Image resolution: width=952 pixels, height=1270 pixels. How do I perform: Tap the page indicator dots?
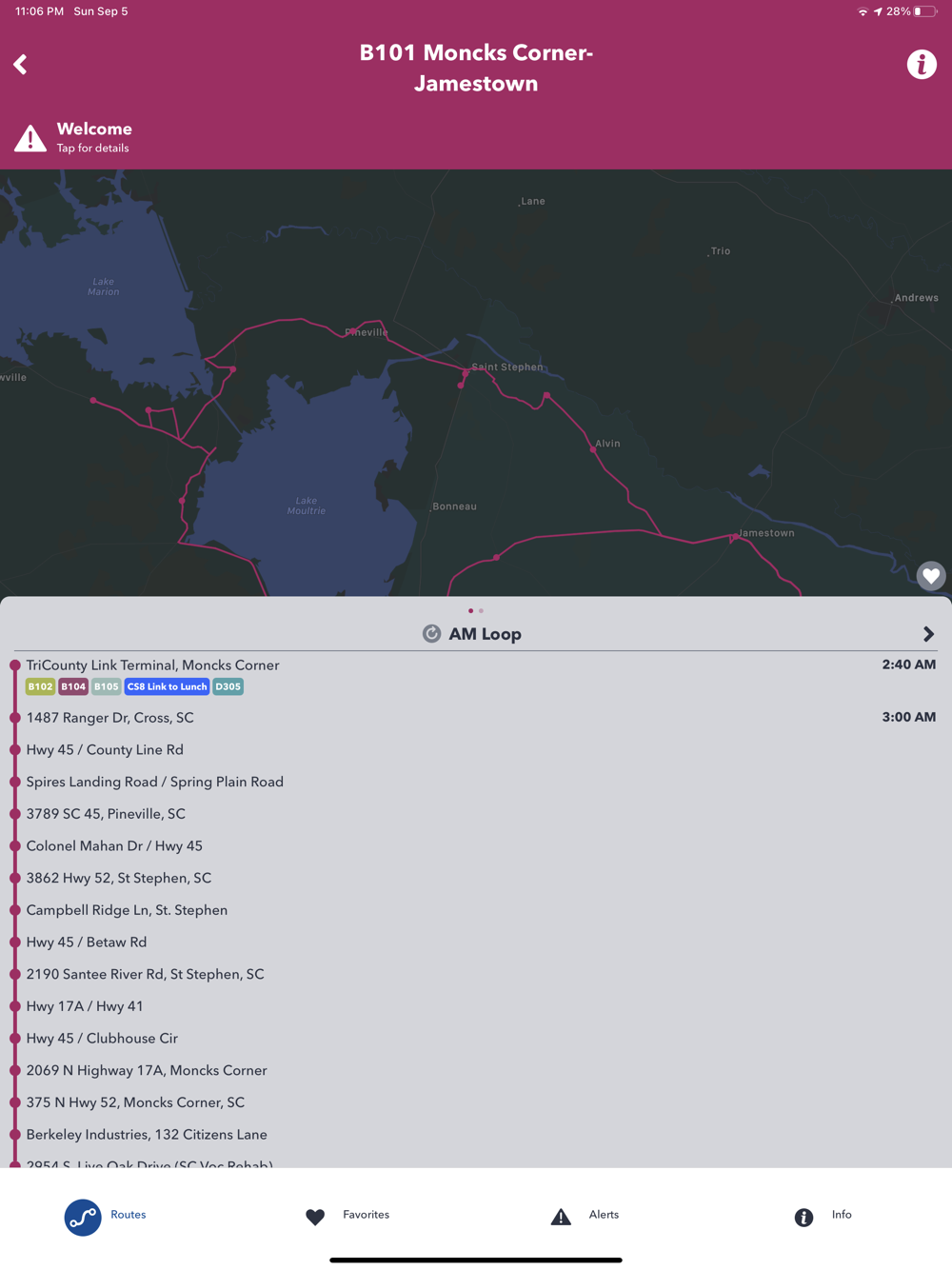[x=476, y=610]
